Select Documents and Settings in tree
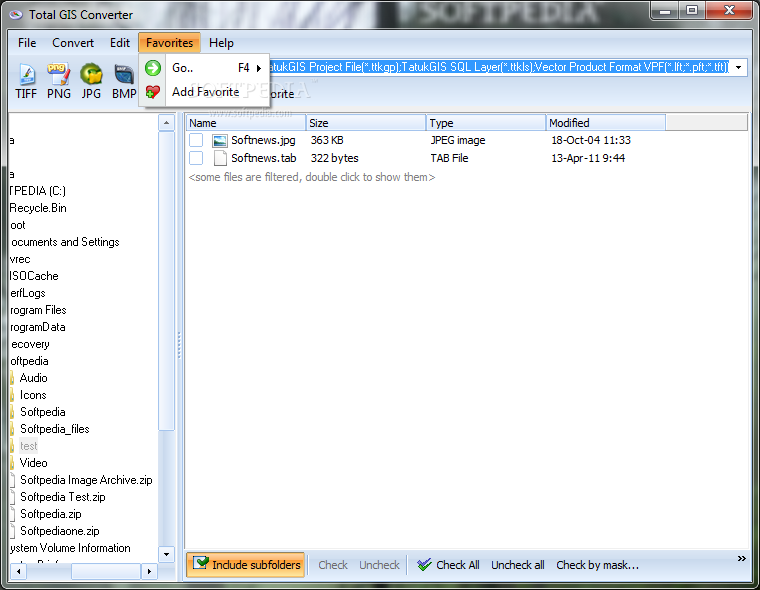 [64, 242]
